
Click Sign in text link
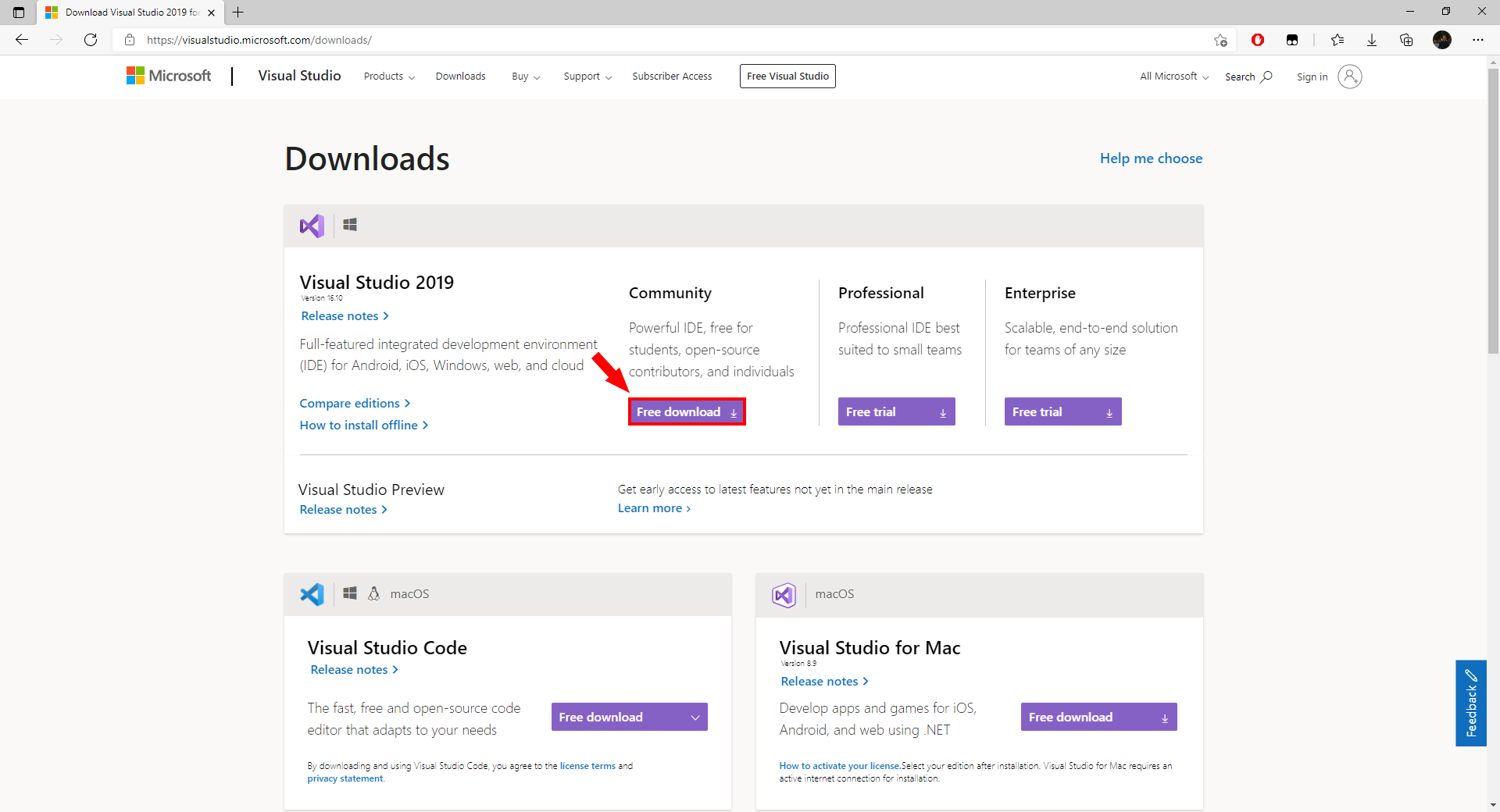pyautogui.click(x=1312, y=77)
